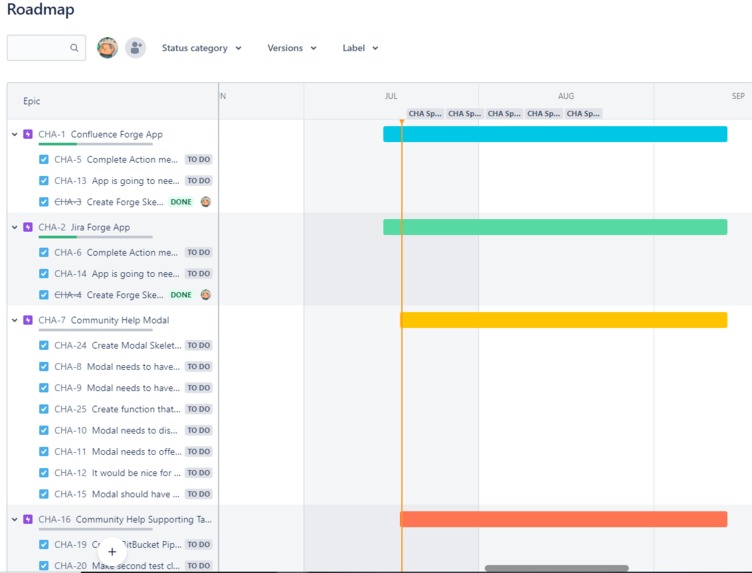Click the CHA-16 purple epic icon

[28, 519]
